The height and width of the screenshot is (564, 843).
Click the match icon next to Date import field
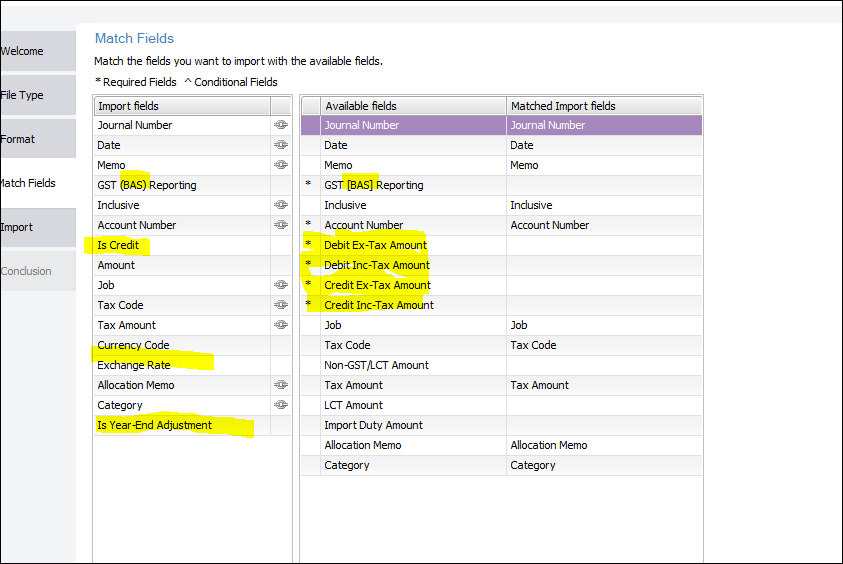click(x=280, y=145)
